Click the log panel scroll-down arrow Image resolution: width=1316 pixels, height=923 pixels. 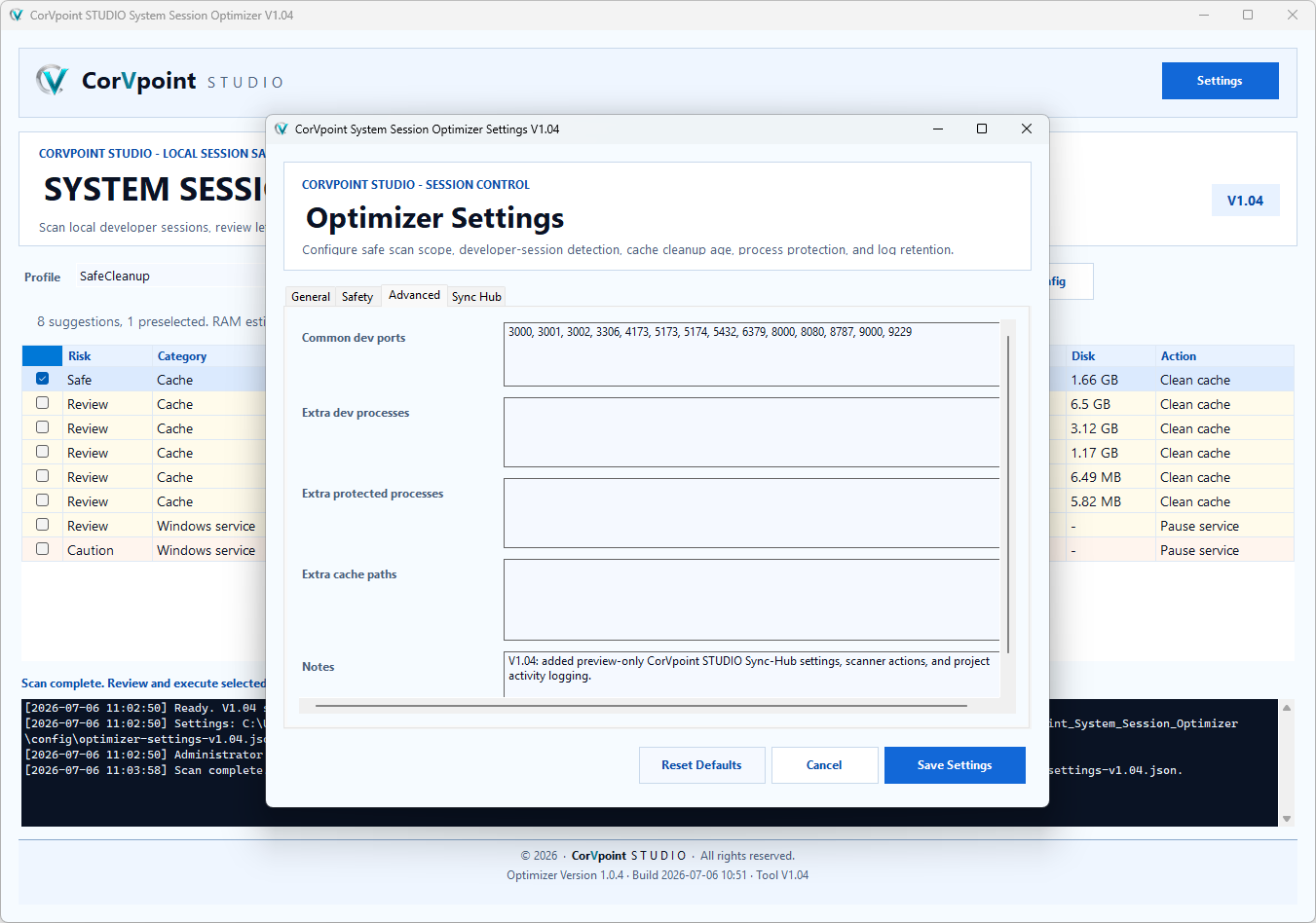1287,819
